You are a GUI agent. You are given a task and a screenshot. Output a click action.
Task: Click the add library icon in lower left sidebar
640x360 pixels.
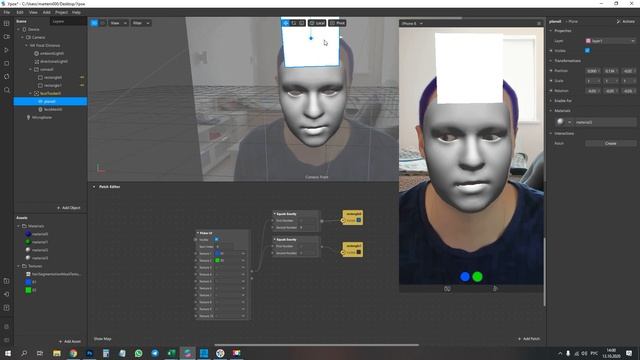click(7, 281)
